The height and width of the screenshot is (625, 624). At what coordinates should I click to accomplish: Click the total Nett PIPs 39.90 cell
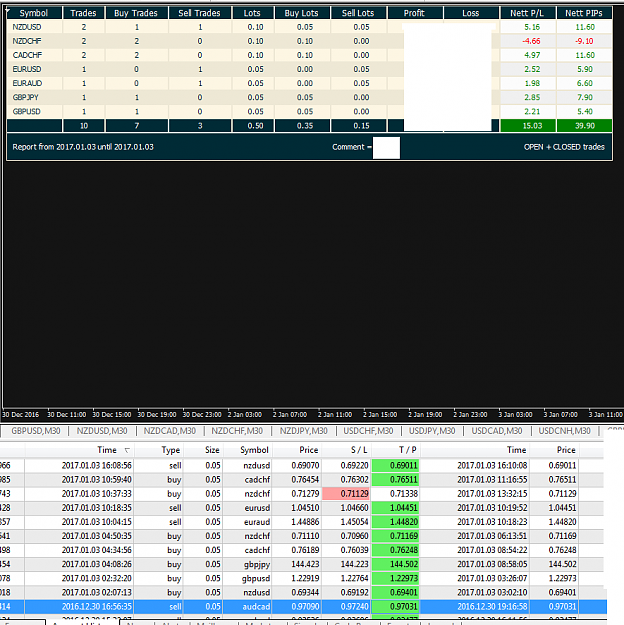pos(584,126)
